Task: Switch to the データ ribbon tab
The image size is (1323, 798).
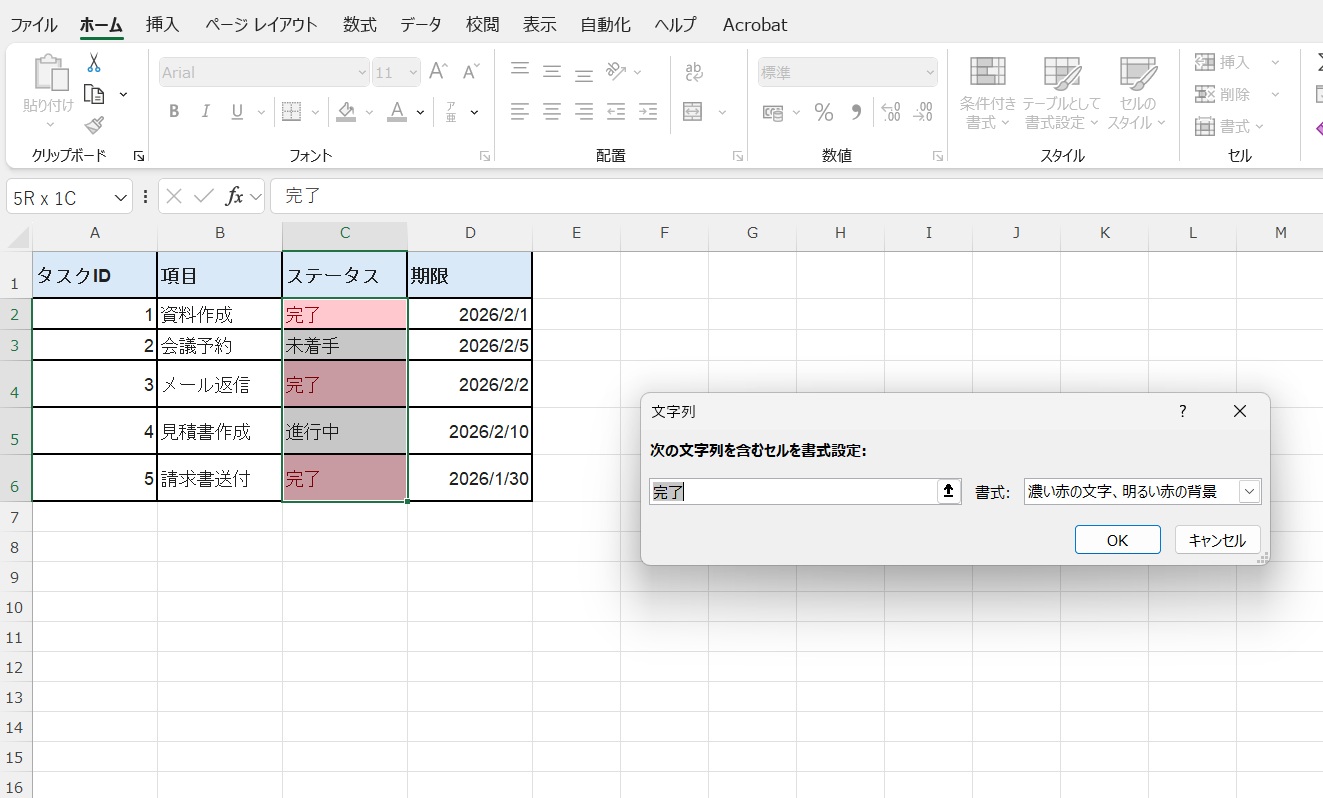Action: click(420, 24)
